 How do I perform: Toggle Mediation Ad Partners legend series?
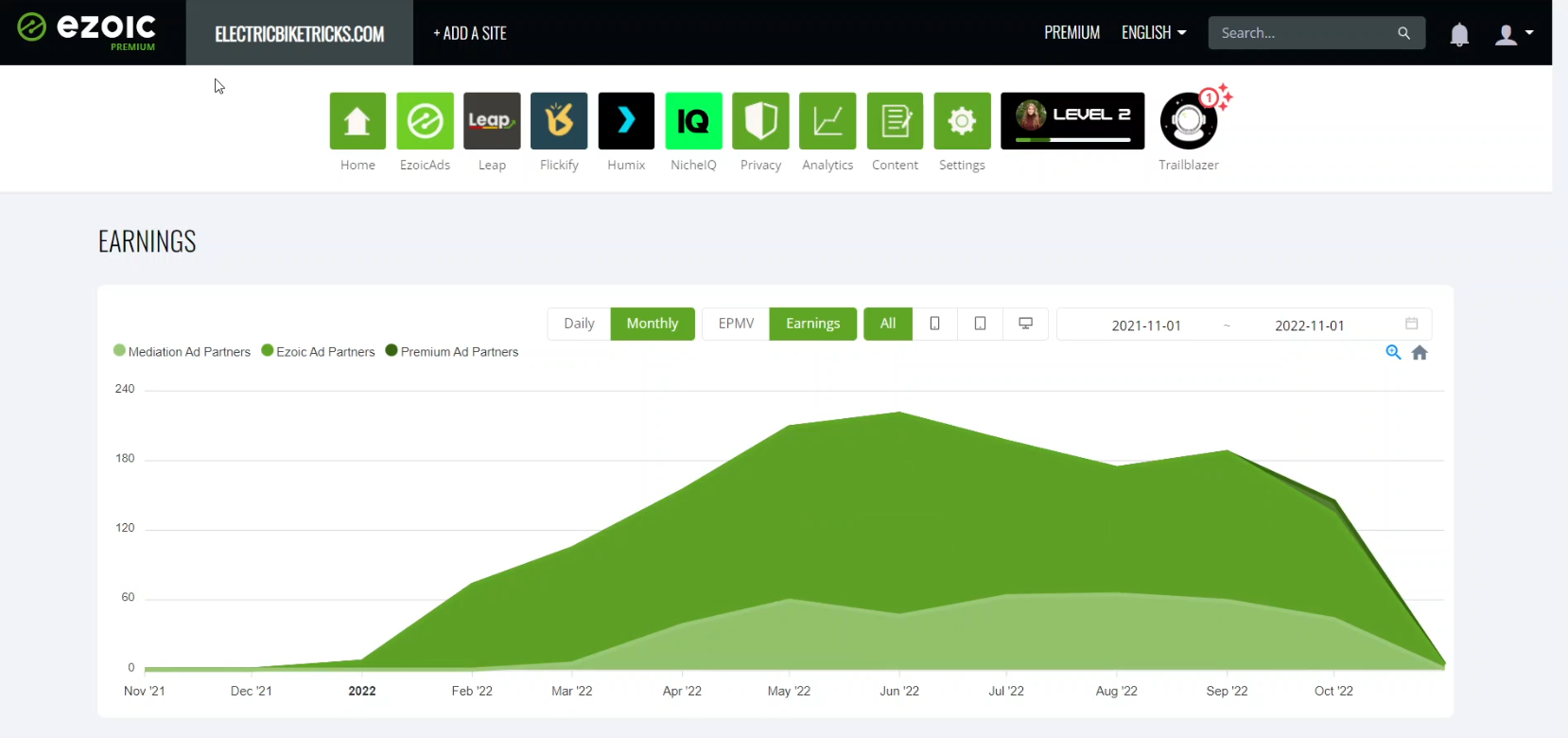(182, 351)
